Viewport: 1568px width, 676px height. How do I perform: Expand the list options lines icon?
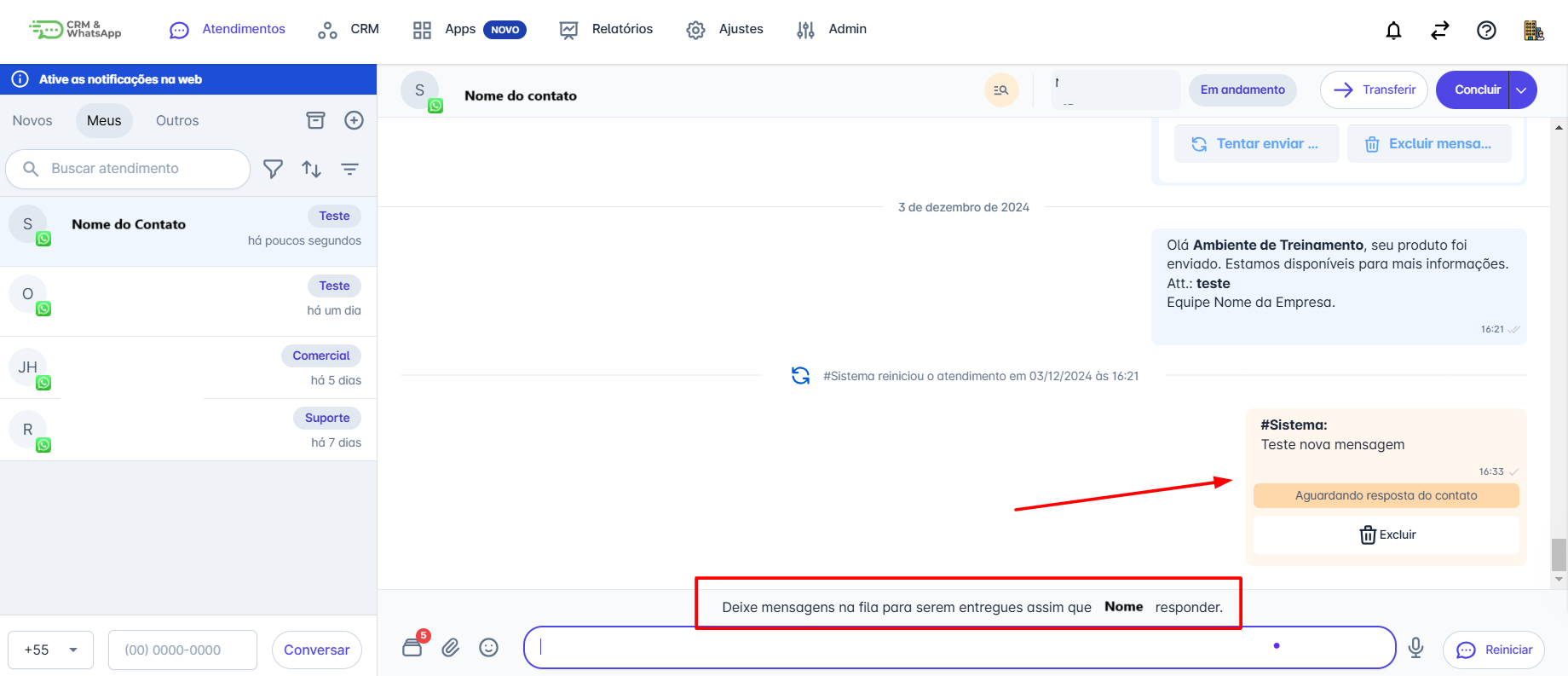(349, 169)
